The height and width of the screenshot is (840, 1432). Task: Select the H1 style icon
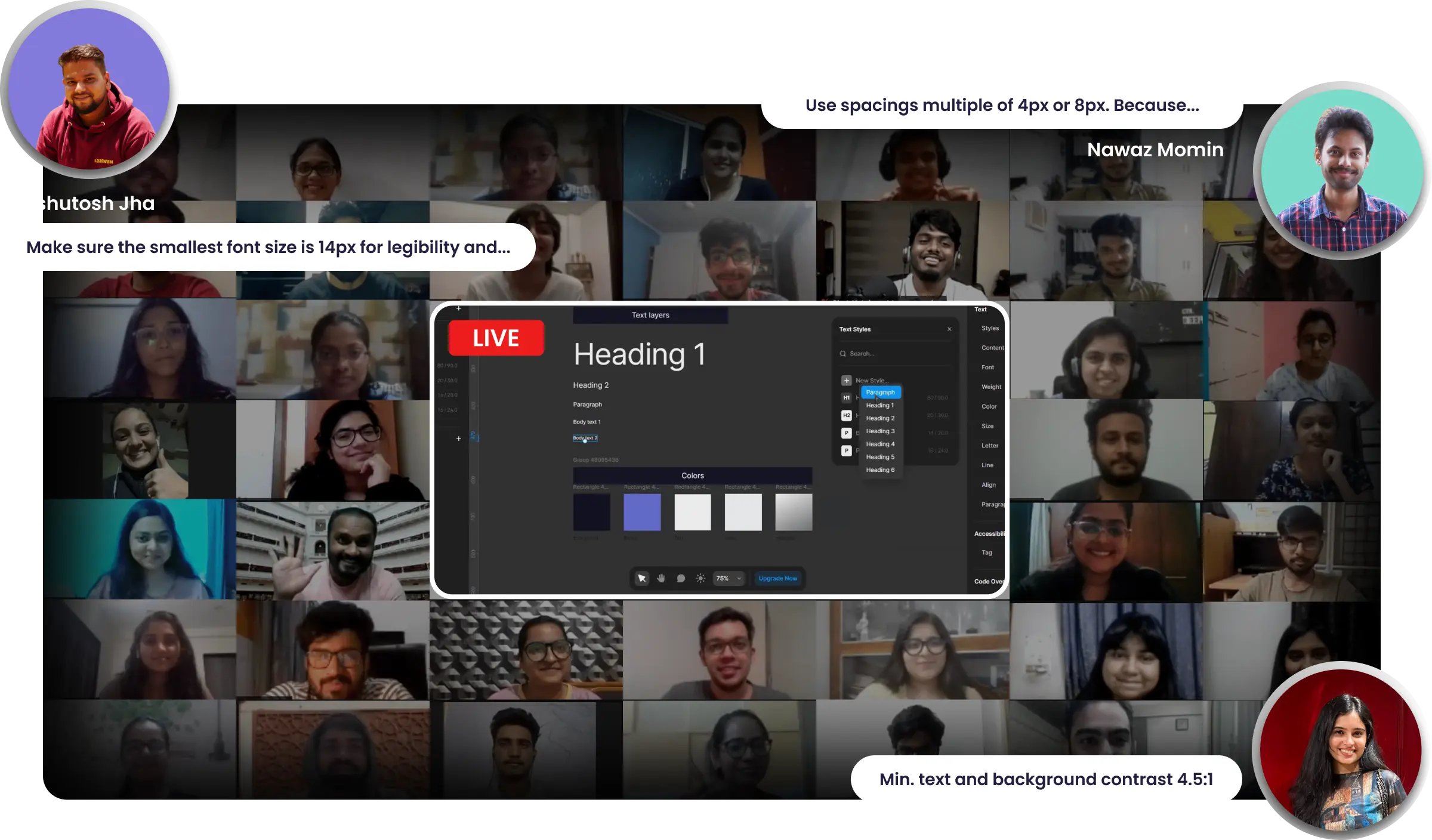[846, 397]
